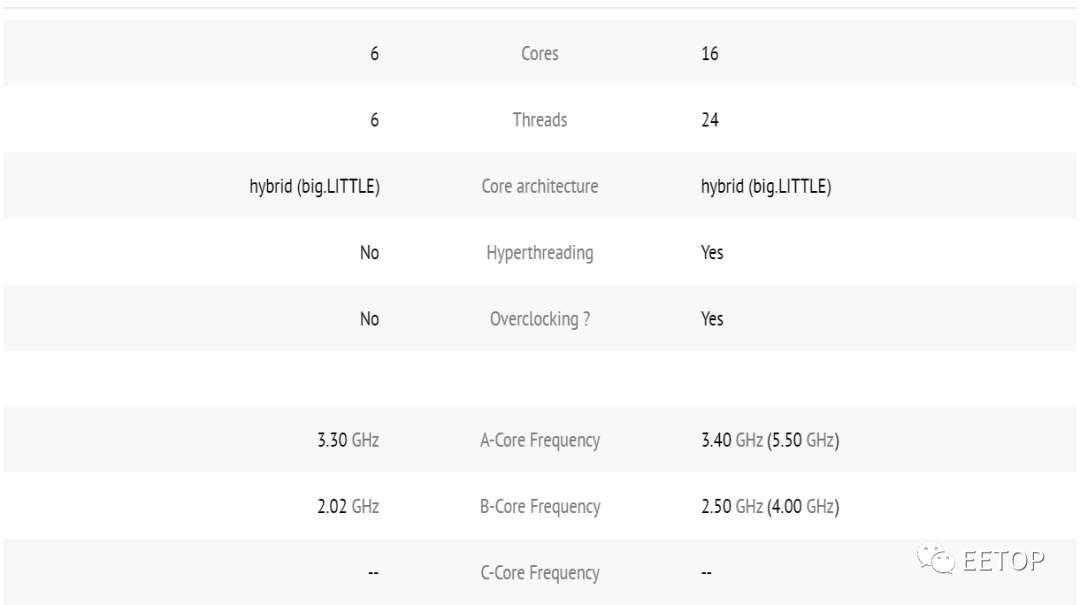Select the Cores row label
Image resolution: width=1080 pixels, height=605 pixels.
pos(539,53)
